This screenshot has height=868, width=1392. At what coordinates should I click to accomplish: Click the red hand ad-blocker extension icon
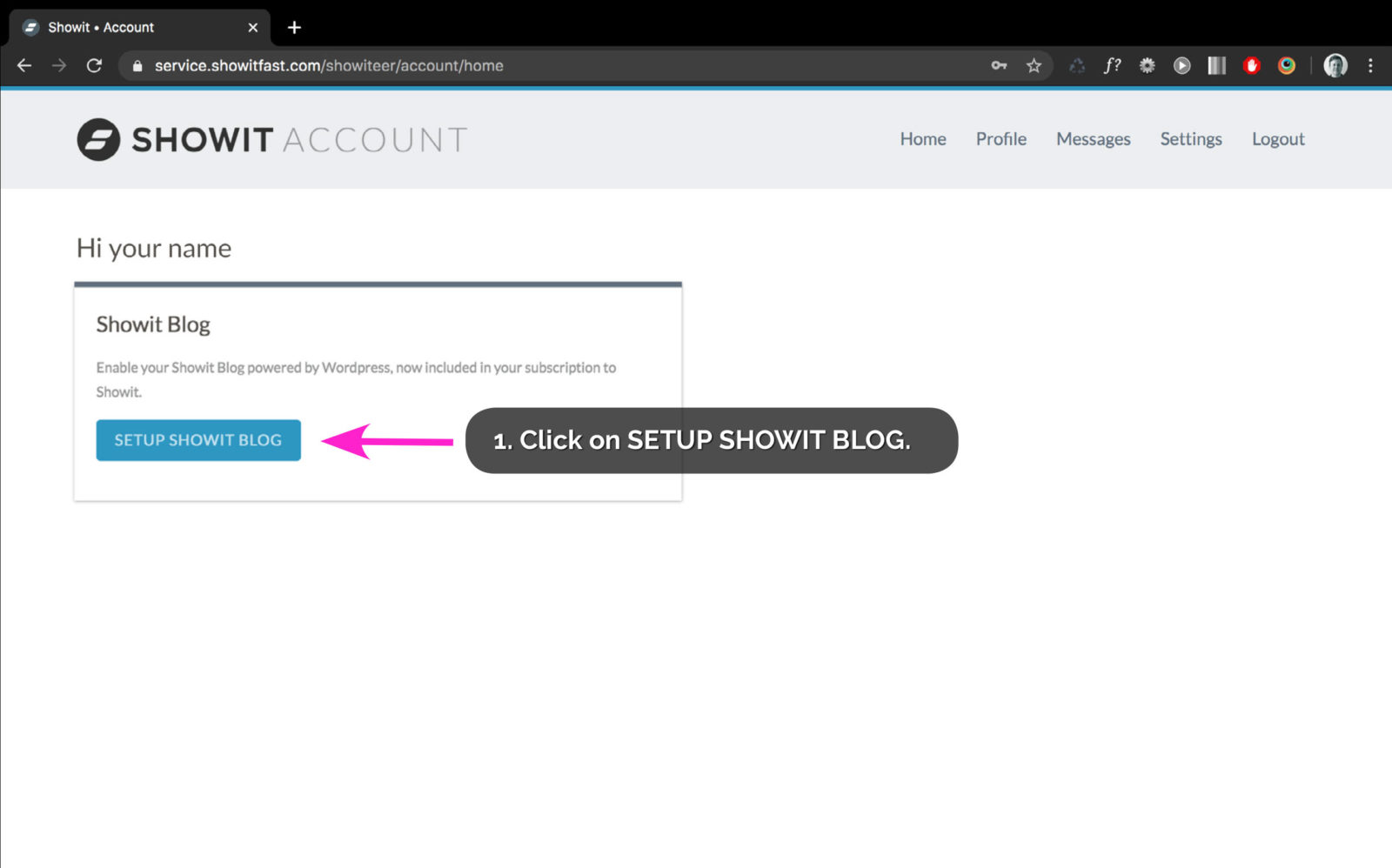(x=1252, y=65)
